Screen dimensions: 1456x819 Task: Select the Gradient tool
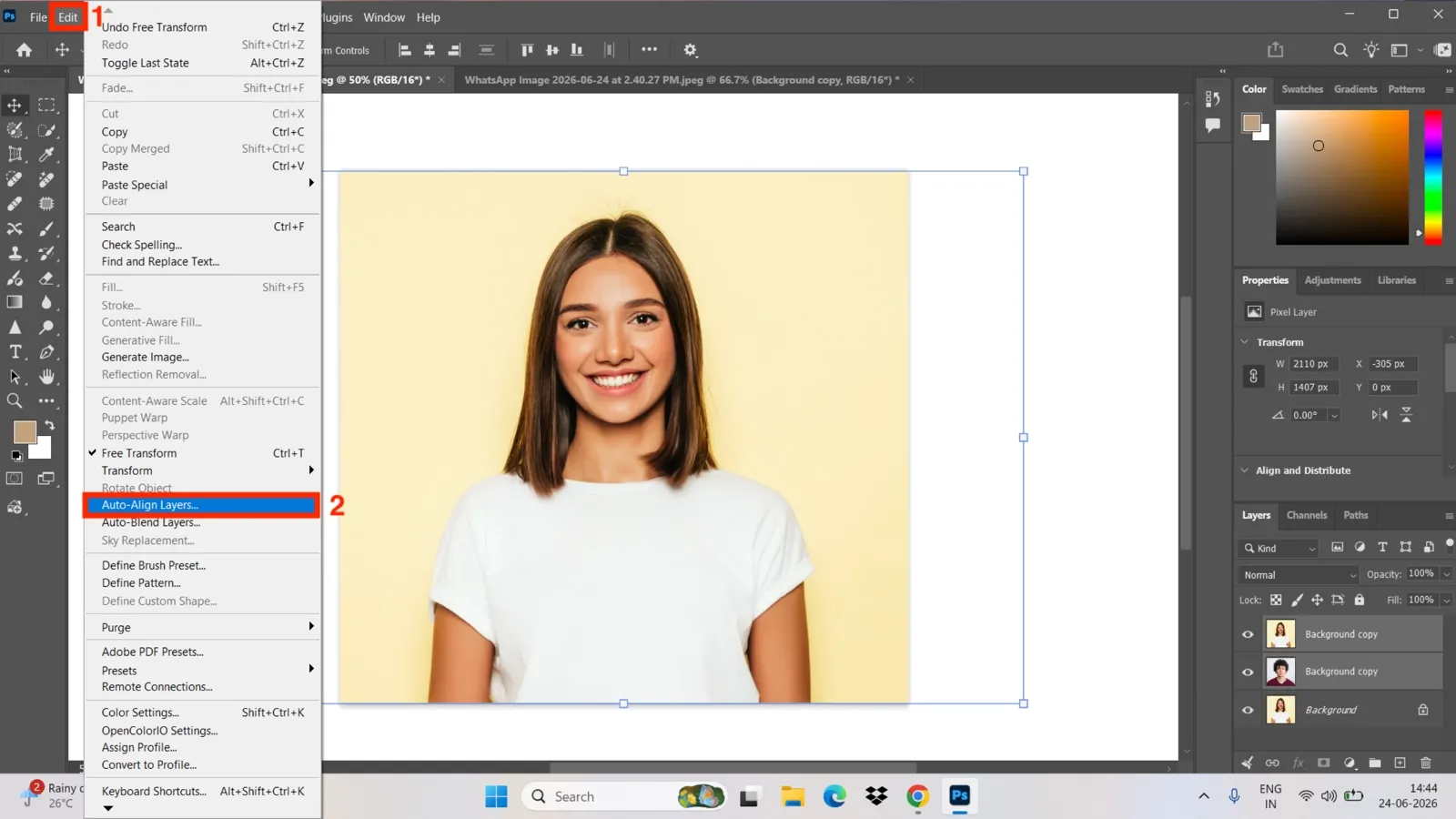click(x=15, y=302)
